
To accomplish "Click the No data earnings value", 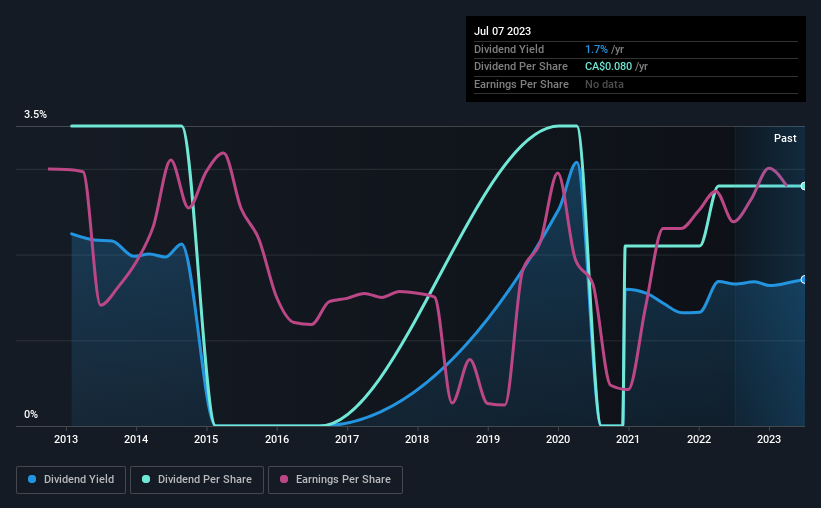I will tap(604, 84).
